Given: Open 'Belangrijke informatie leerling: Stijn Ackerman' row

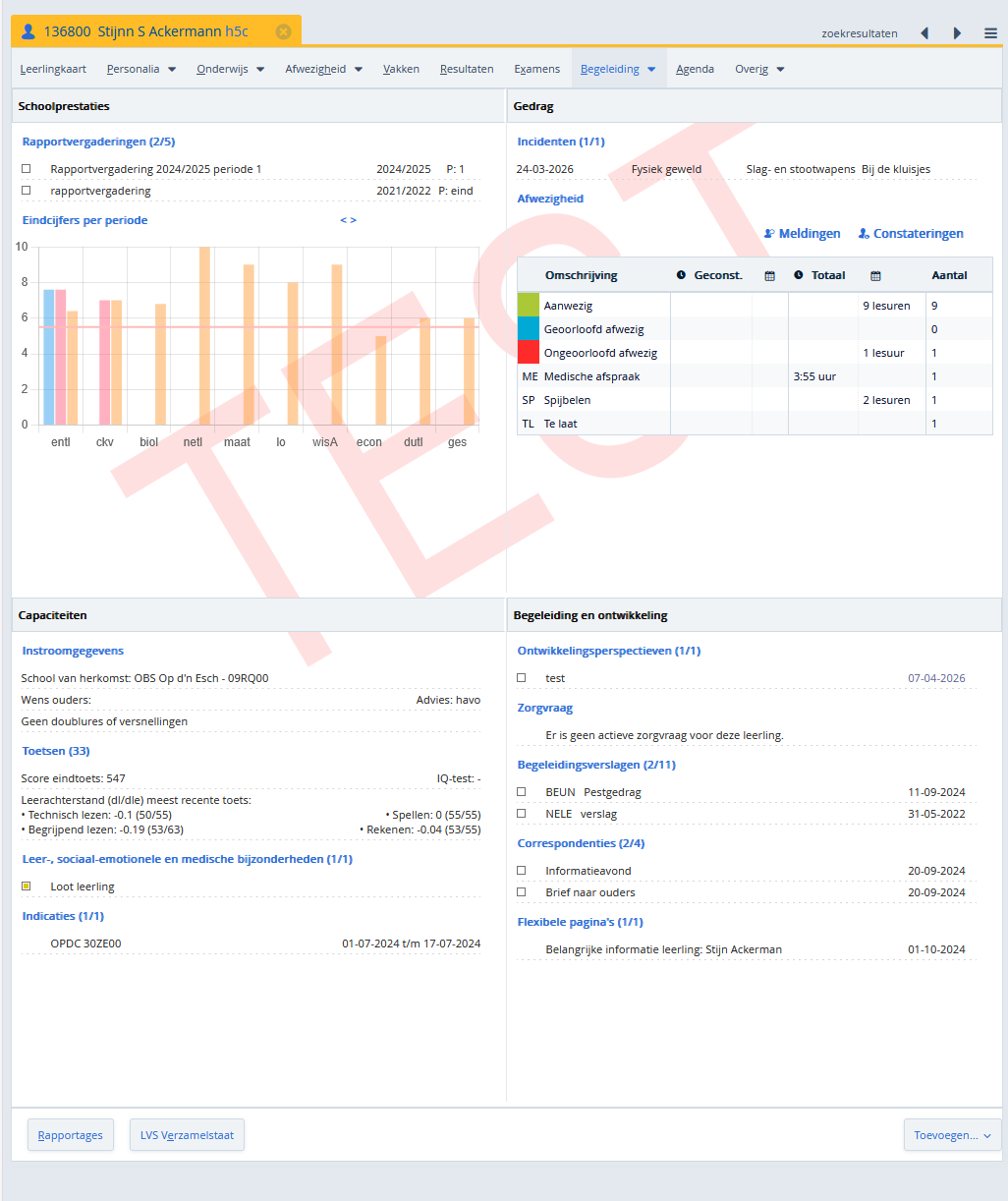Looking at the screenshot, I should 747,949.
